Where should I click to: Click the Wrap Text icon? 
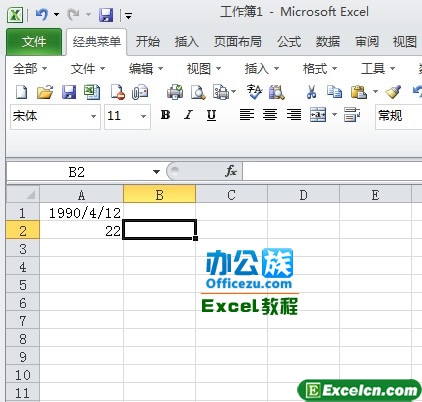click(x=352, y=115)
